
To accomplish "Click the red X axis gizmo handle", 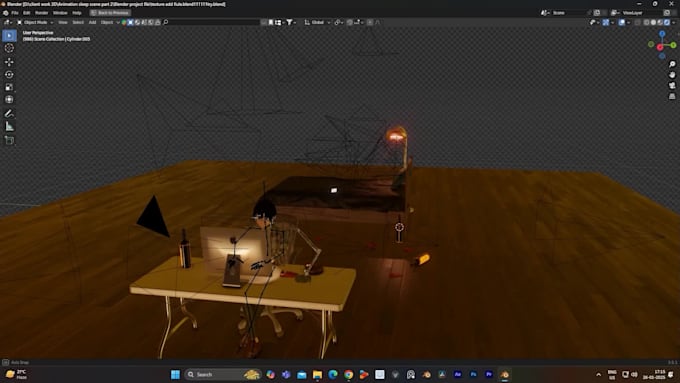I will tap(660, 47).
